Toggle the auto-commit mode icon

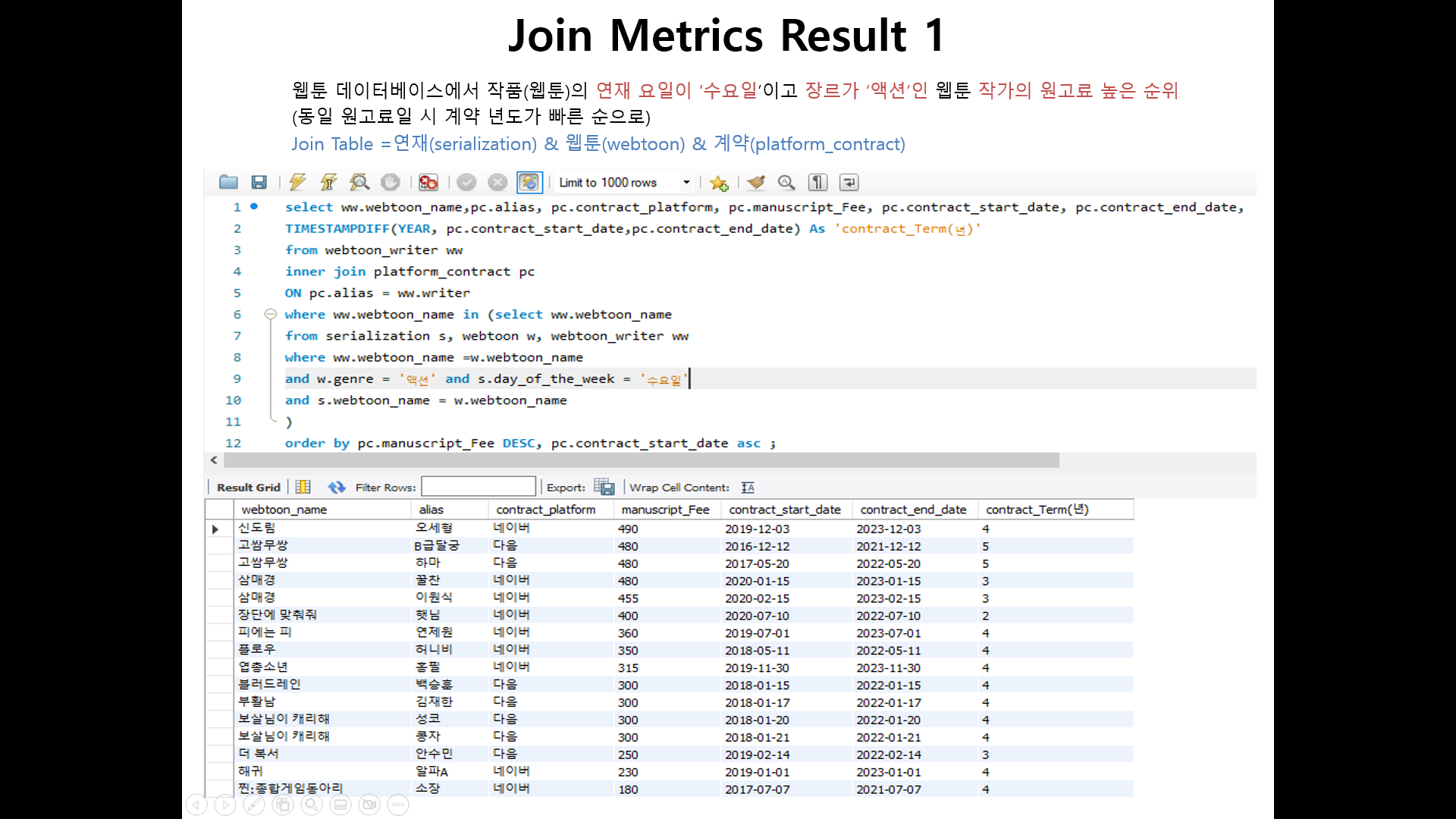click(529, 182)
